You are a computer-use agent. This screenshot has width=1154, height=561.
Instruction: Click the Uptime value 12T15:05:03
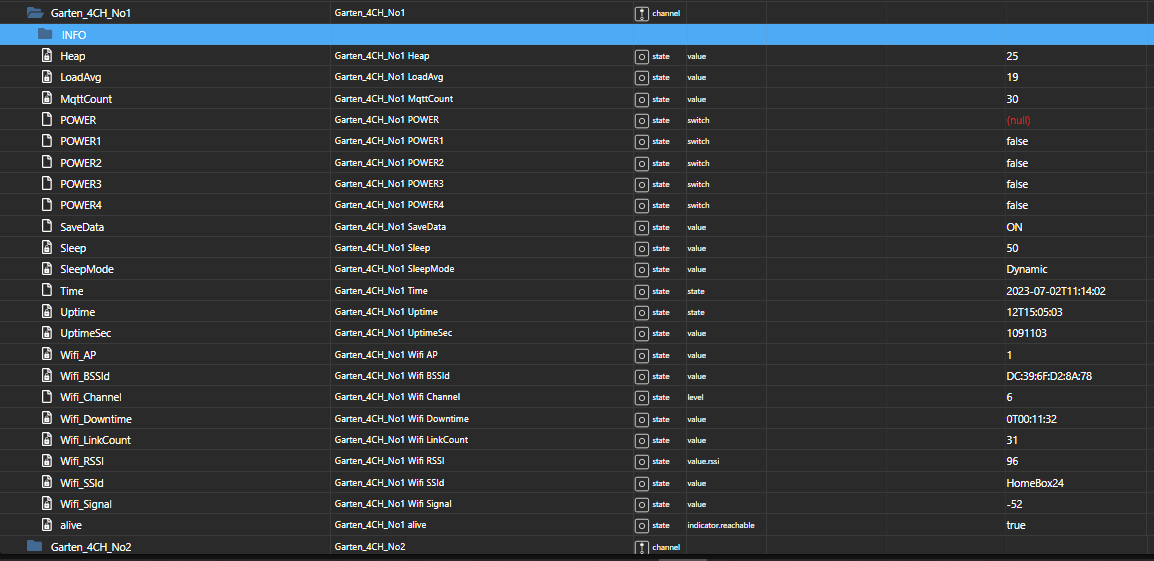(1036, 312)
